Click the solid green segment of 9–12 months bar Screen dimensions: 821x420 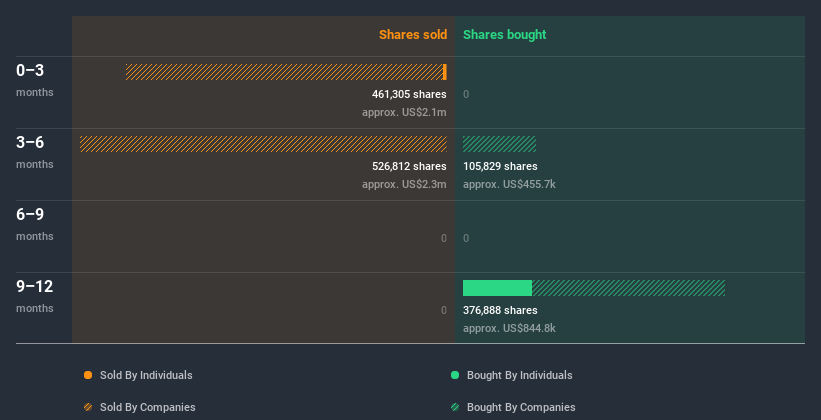[497, 288]
